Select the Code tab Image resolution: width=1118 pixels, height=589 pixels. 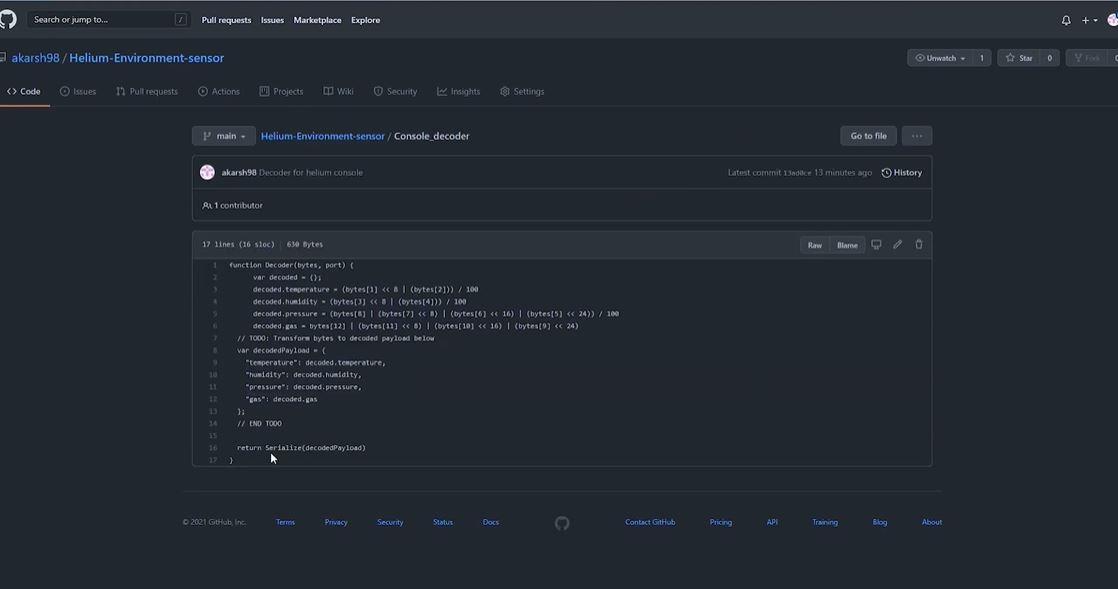coord(24,91)
